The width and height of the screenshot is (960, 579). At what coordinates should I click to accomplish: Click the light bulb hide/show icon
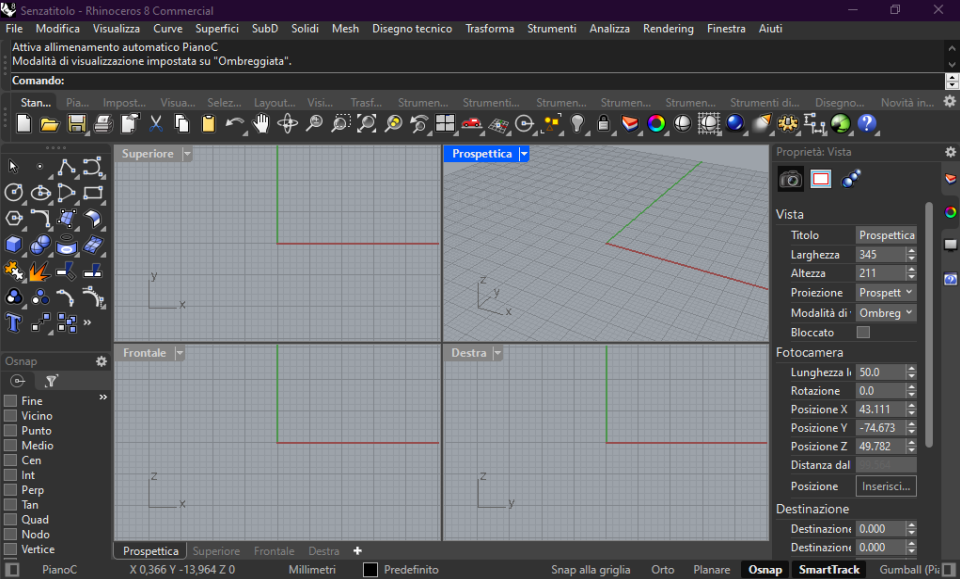pos(577,124)
